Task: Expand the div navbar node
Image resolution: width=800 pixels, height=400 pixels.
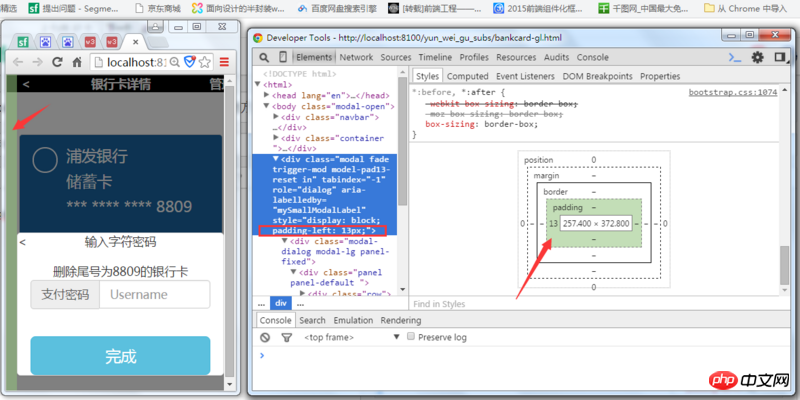Action: [277, 117]
